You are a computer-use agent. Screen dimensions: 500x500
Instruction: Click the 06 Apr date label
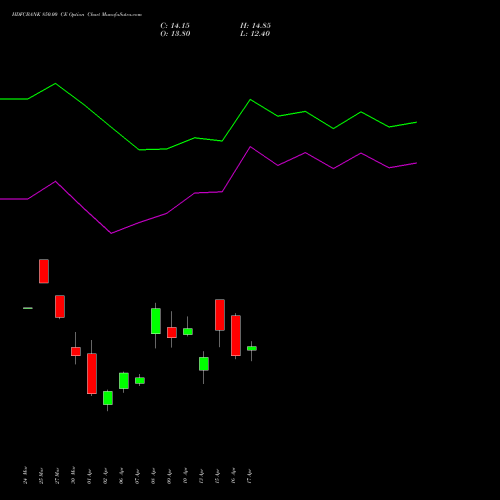point(122,476)
